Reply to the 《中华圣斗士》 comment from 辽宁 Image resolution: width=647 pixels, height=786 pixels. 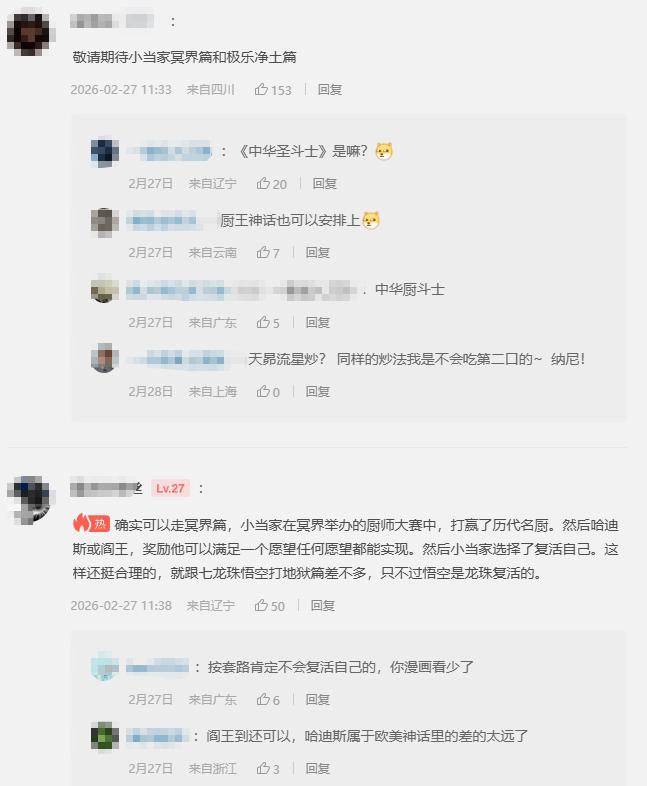tap(325, 184)
